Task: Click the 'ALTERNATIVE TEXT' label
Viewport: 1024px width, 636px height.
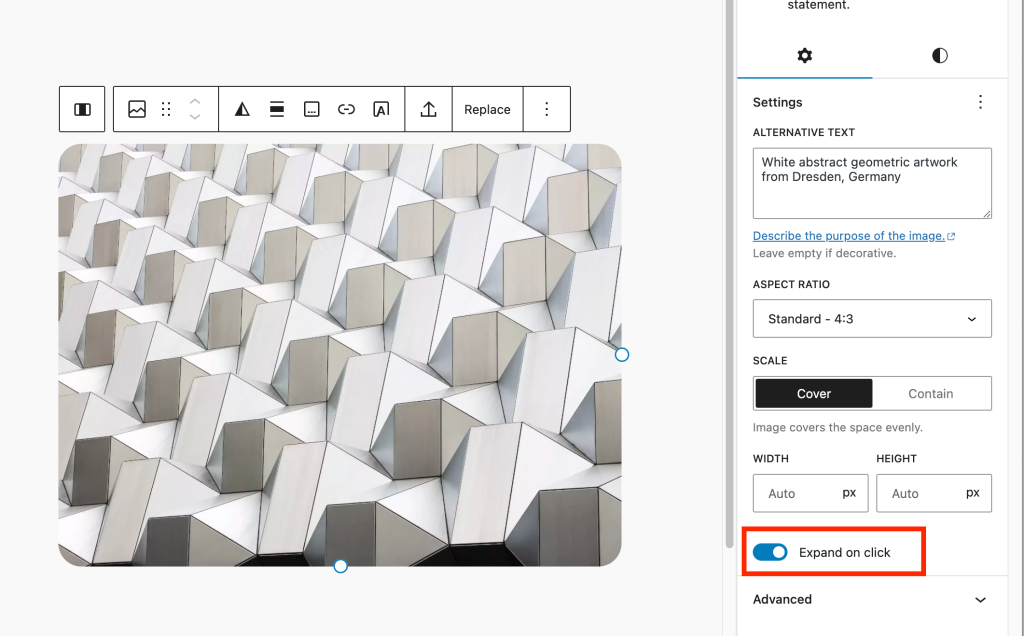Action: click(x=804, y=132)
